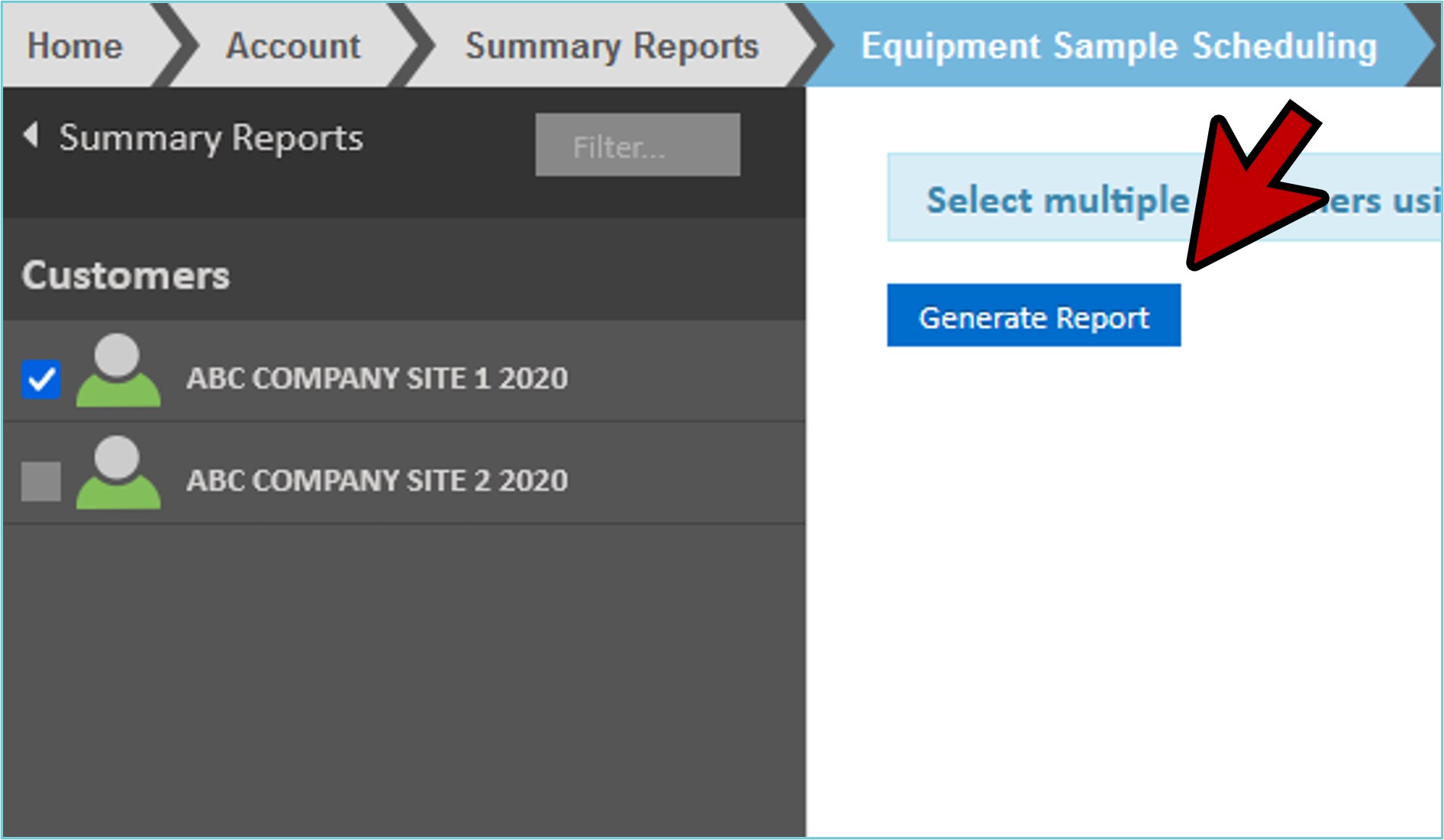
Task: Click the 'Select multiple' info banner
Action: pos(1057,200)
